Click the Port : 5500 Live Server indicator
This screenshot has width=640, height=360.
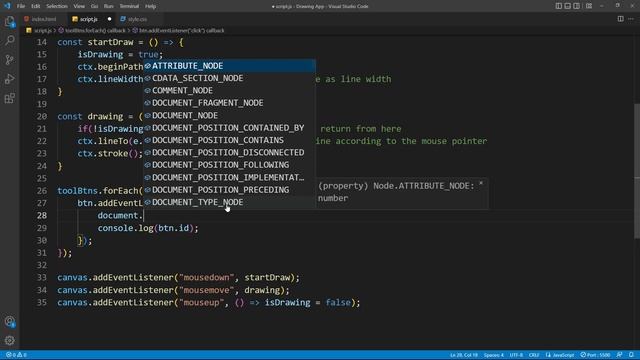coord(596,355)
